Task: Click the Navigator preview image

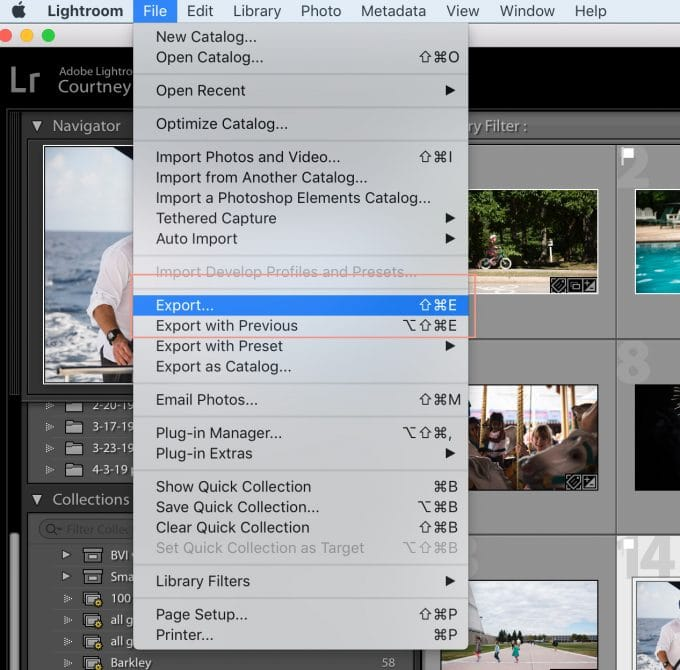Action: pos(88,265)
